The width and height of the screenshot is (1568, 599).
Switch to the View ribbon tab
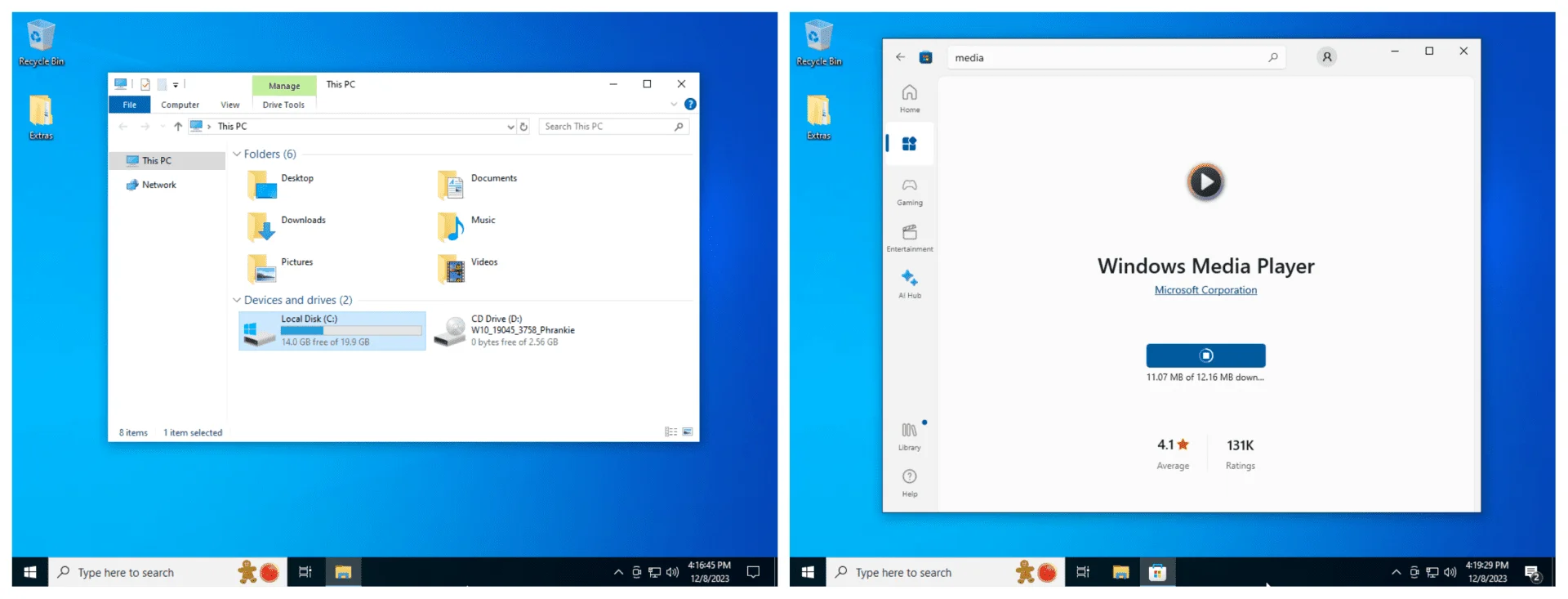coord(230,105)
